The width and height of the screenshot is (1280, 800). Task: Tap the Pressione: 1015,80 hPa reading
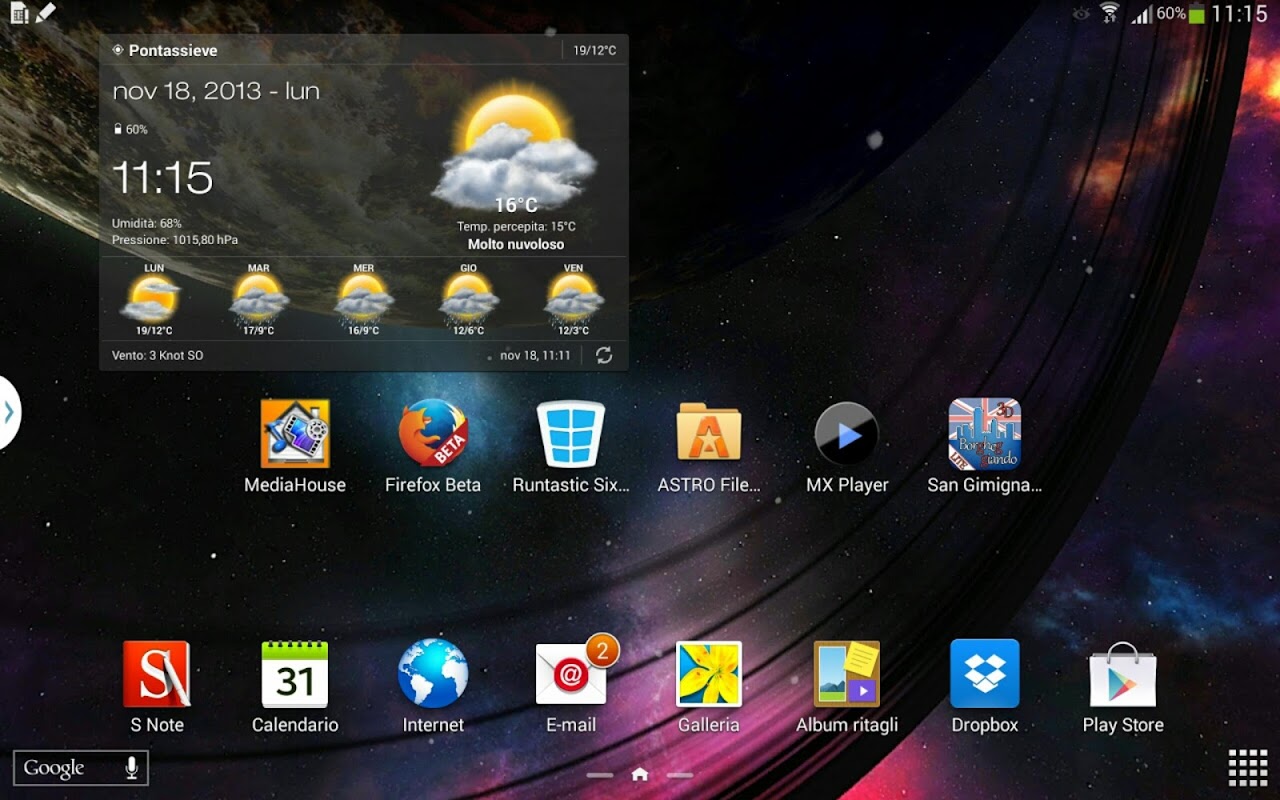[175, 240]
